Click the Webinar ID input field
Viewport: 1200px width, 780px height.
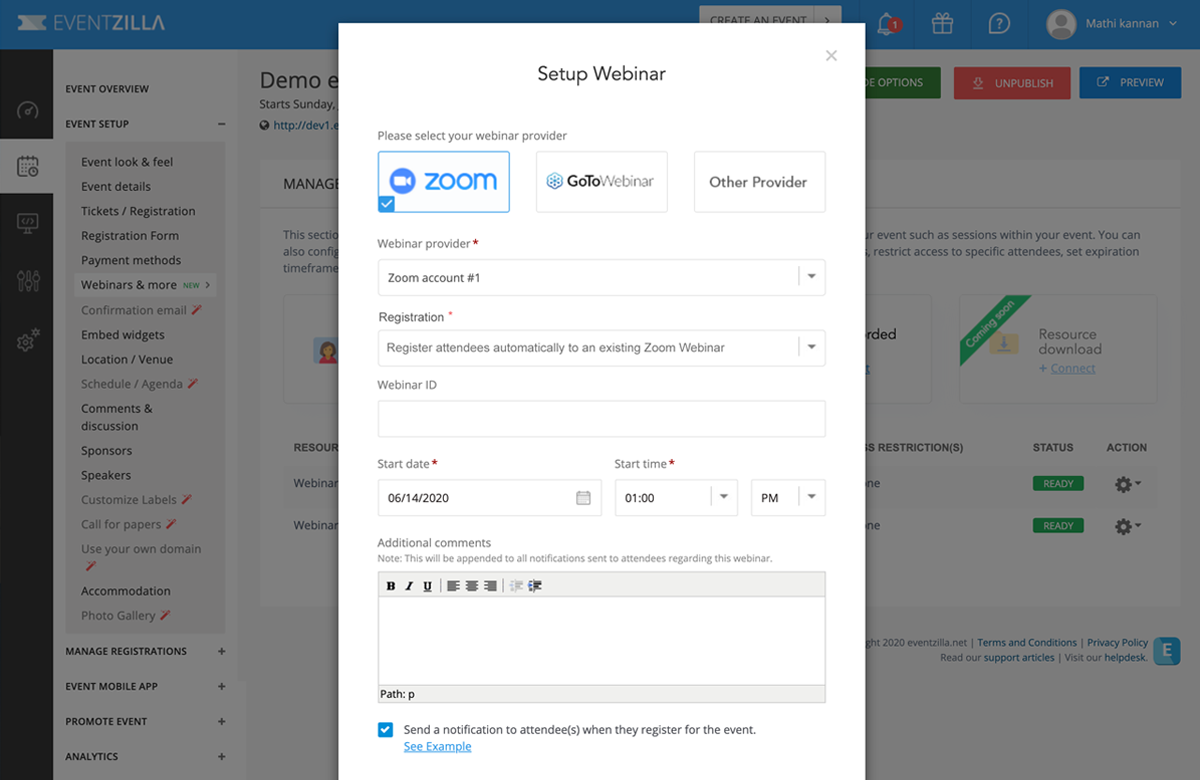[602, 419]
